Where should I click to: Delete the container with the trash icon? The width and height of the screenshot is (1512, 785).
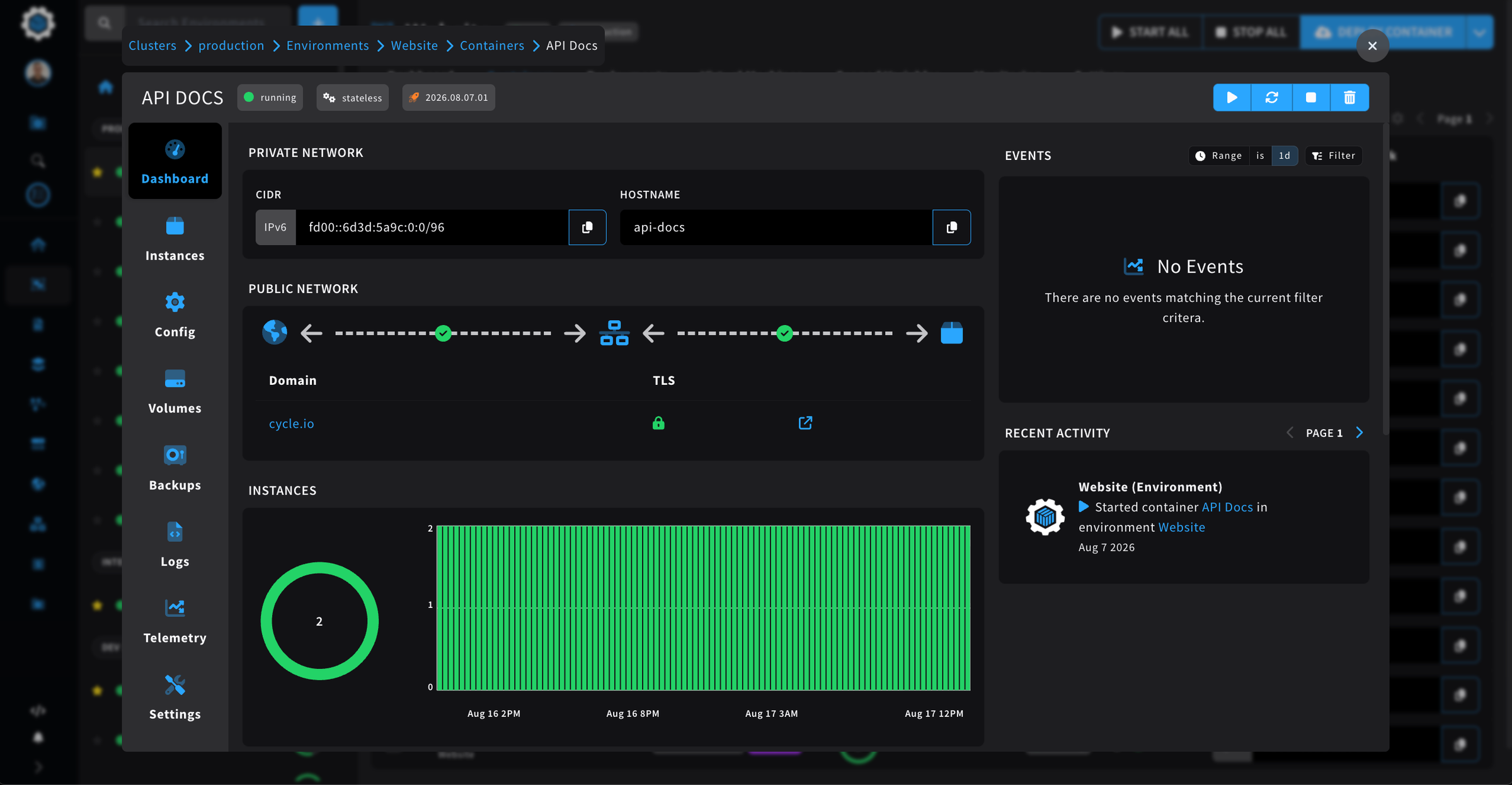1349,98
